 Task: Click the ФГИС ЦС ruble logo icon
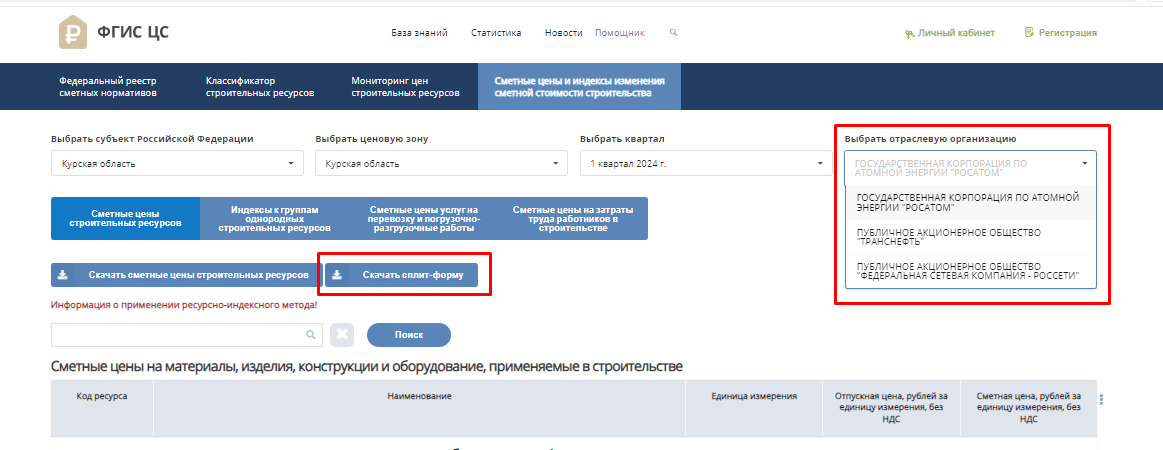[73, 33]
